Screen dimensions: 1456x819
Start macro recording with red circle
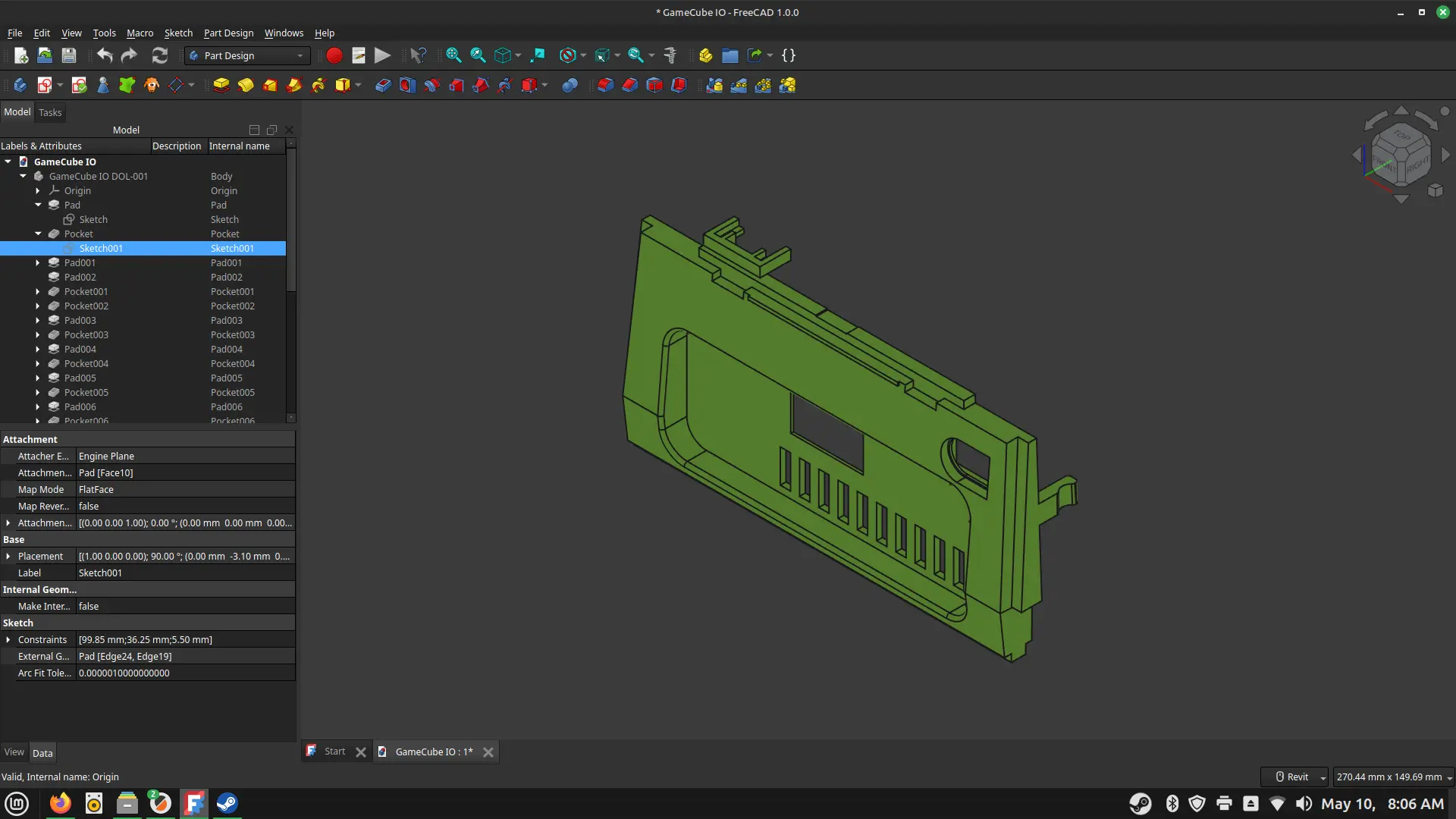click(x=334, y=55)
